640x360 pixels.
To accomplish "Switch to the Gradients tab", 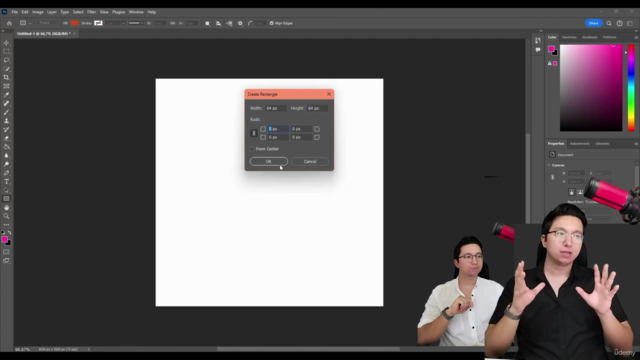I will [x=589, y=38].
